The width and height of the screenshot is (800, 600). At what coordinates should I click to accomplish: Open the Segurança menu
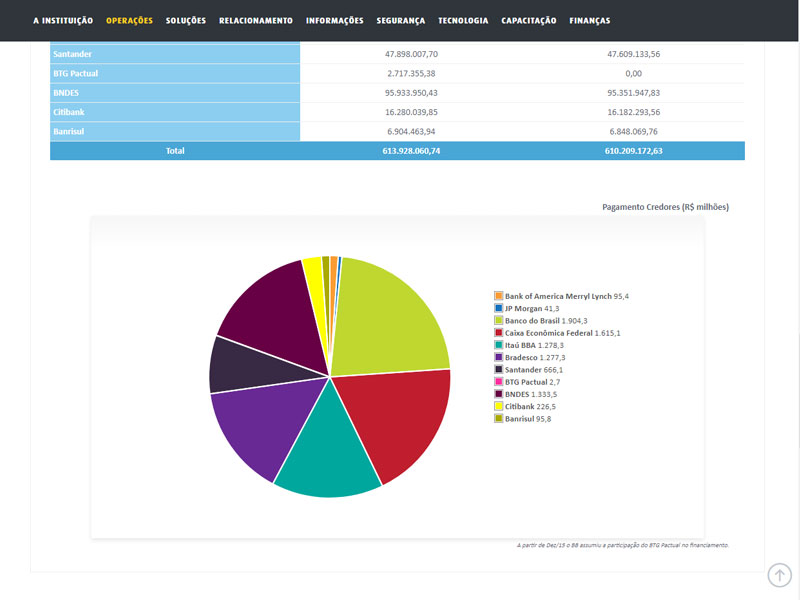point(401,21)
